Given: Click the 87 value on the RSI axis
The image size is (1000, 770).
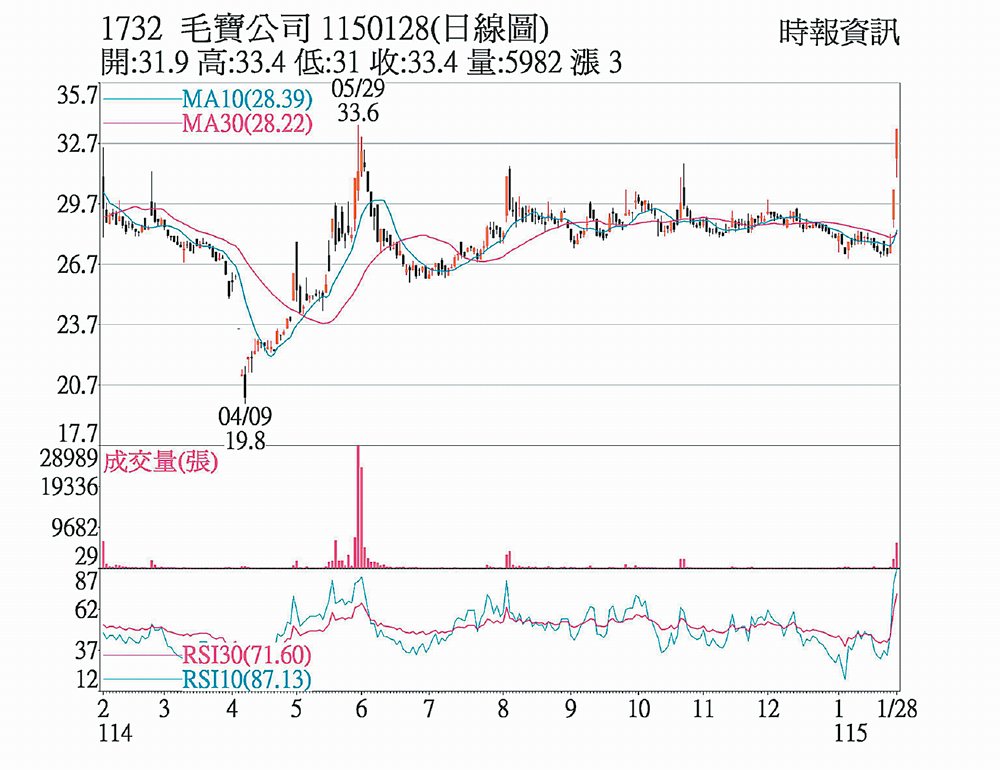Looking at the screenshot, I should tap(86, 581).
